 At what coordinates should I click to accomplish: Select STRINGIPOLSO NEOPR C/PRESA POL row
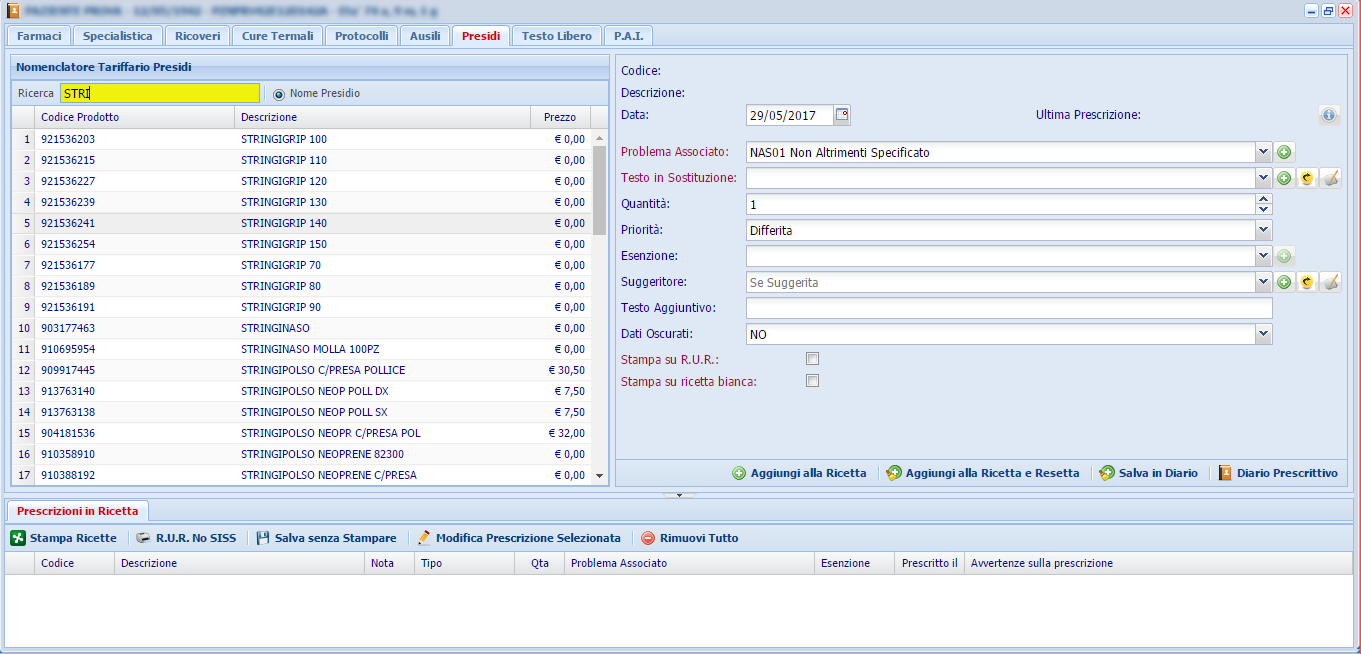[301, 433]
